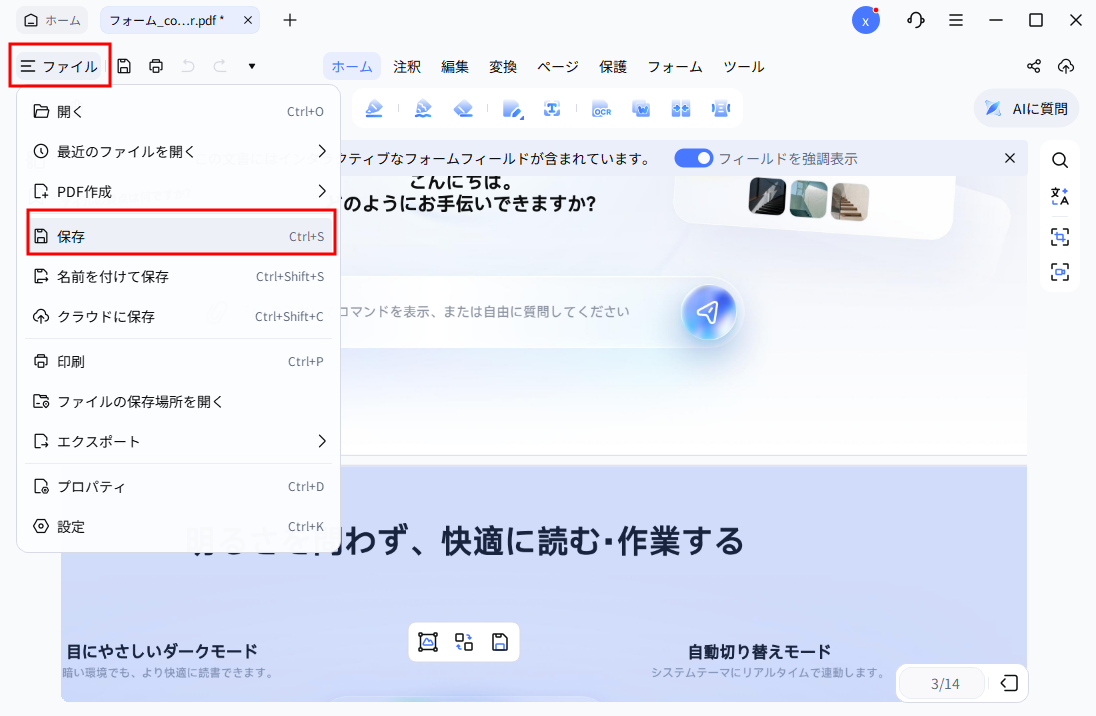Open the search tool in right sidebar
Screen dimensions: 1096x716
[x=1060, y=159]
